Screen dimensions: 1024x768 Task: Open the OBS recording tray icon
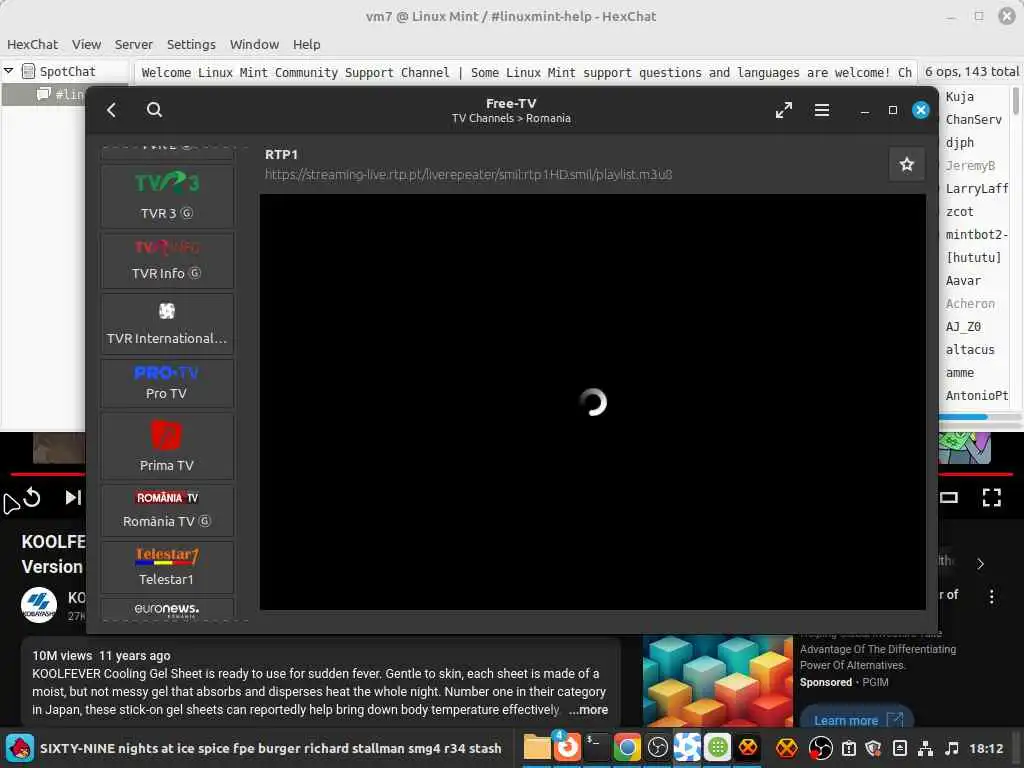point(820,748)
